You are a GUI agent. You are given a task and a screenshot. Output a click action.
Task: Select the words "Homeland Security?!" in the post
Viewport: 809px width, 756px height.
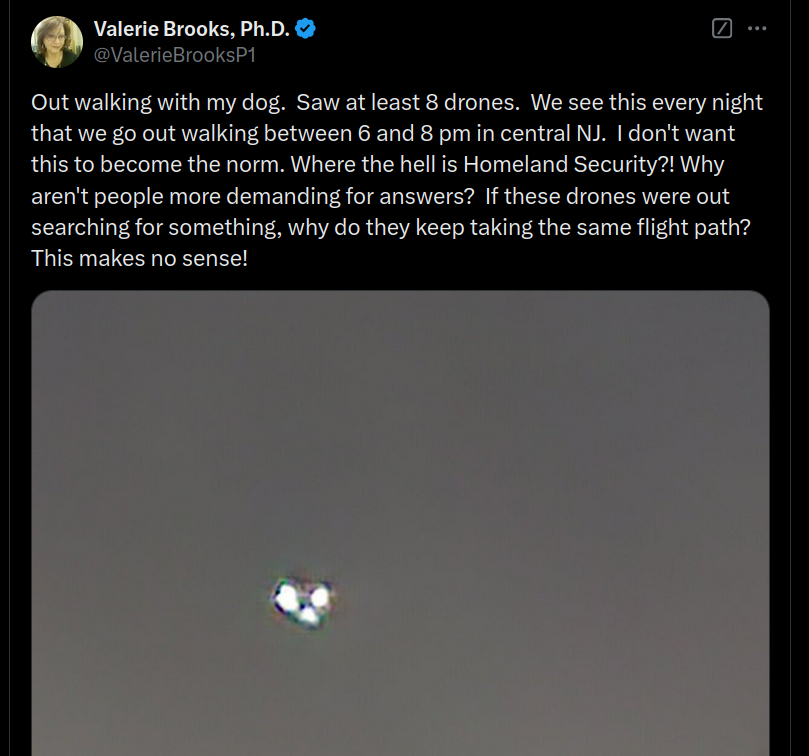[569, 165]
